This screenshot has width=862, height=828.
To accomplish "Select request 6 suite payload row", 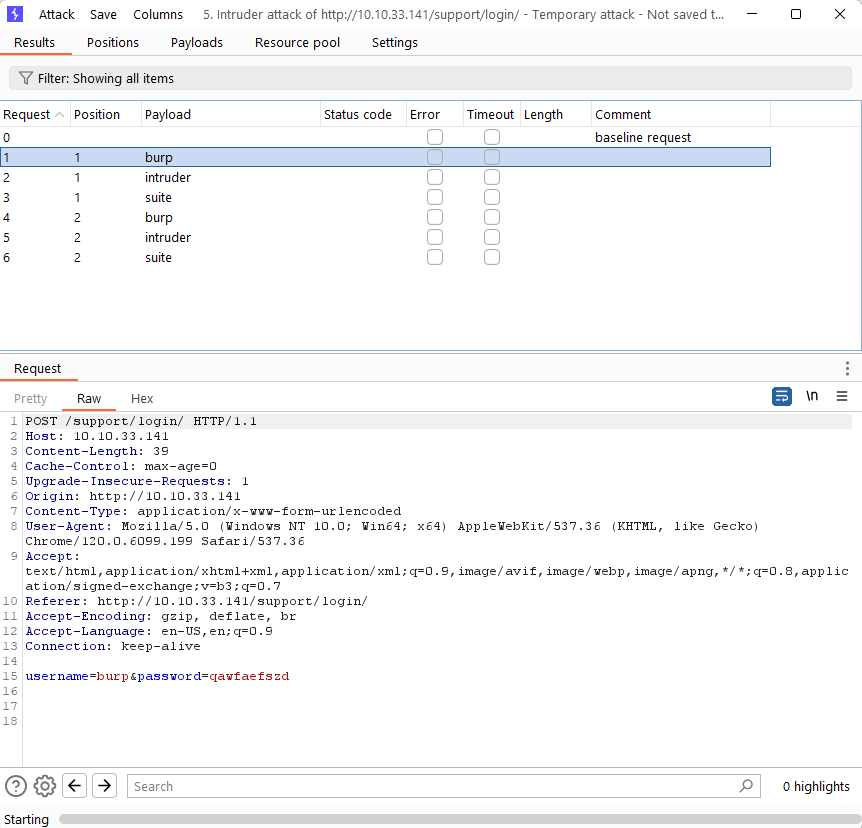I will click(x=385, y=257).
